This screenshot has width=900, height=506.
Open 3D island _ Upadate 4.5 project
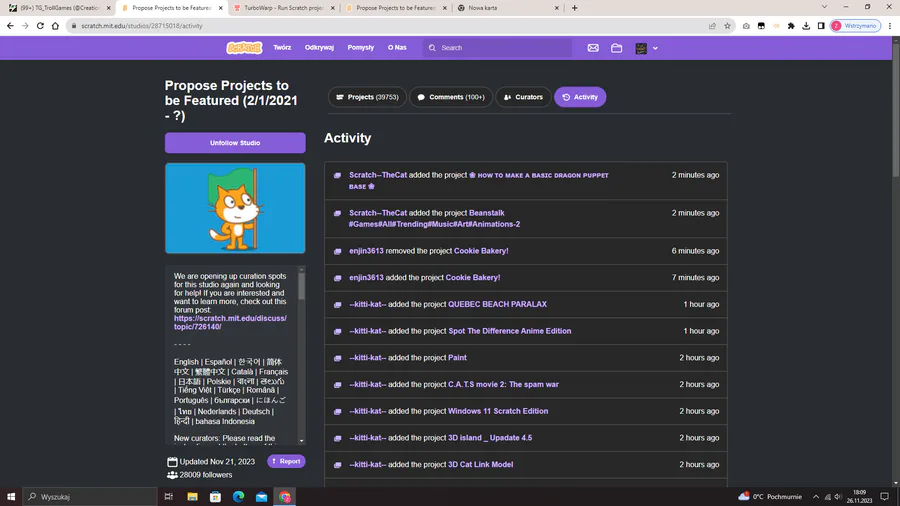click(490, 438)
